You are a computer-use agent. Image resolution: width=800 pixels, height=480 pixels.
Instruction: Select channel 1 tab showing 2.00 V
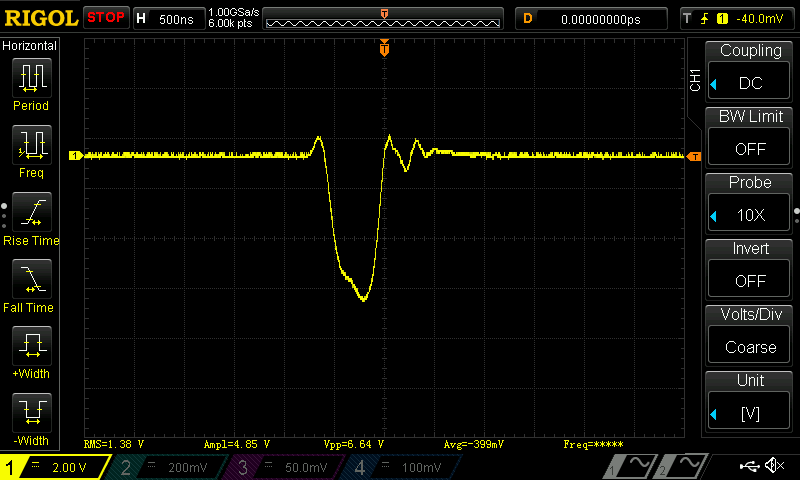[x=55, y=467]
